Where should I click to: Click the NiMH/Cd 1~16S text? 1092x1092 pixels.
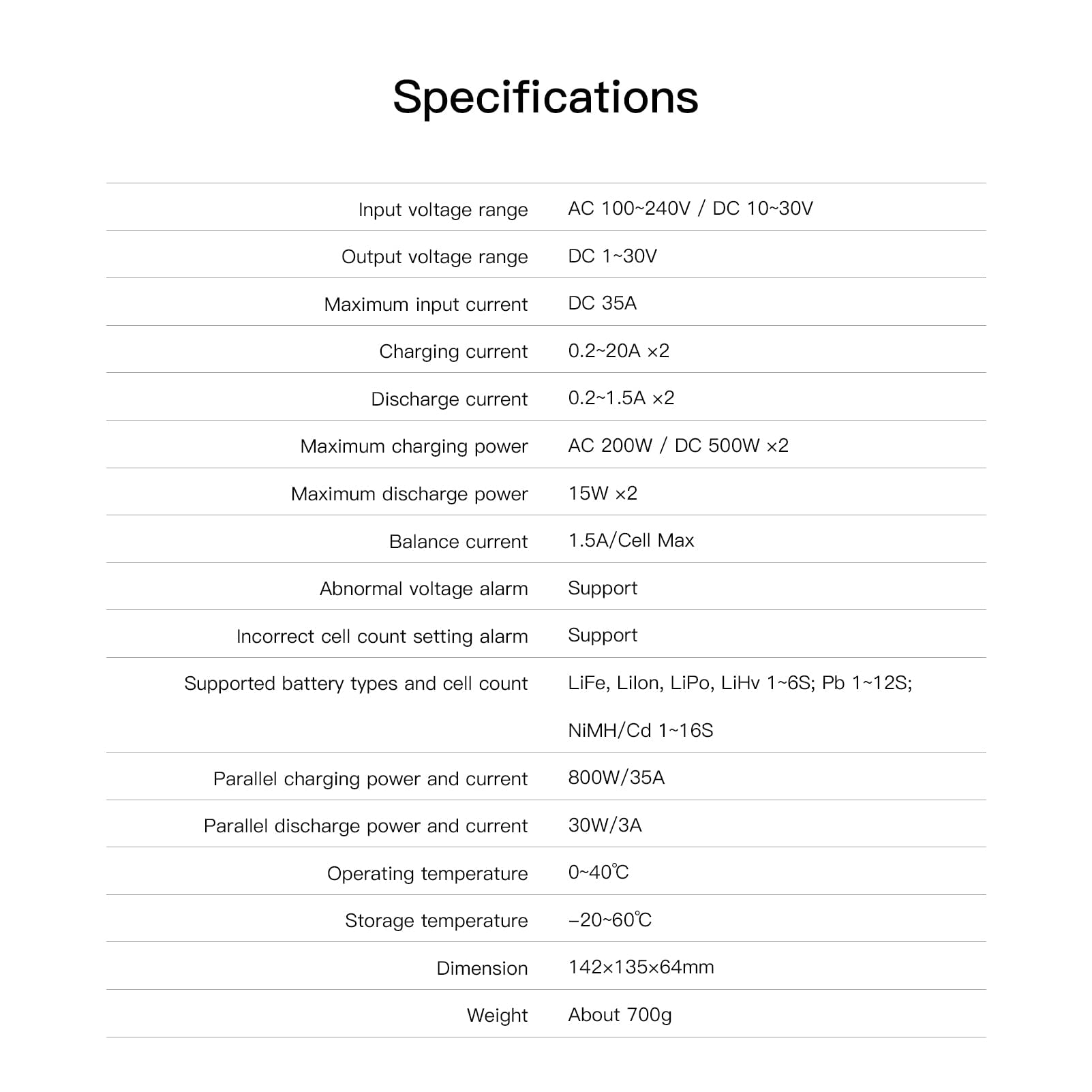(x=640, y=730)
